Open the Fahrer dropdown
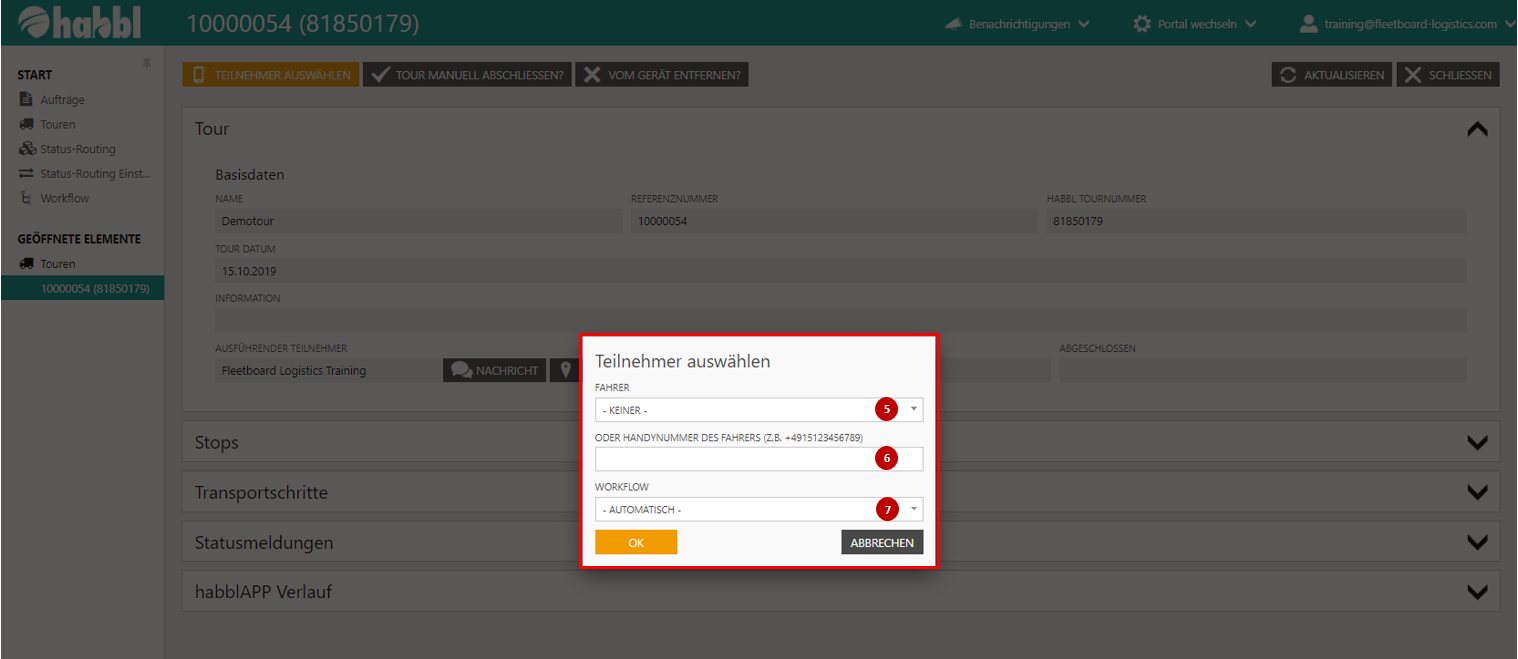Viewport: 1518px width, 659px height. (x=758, y=410)
